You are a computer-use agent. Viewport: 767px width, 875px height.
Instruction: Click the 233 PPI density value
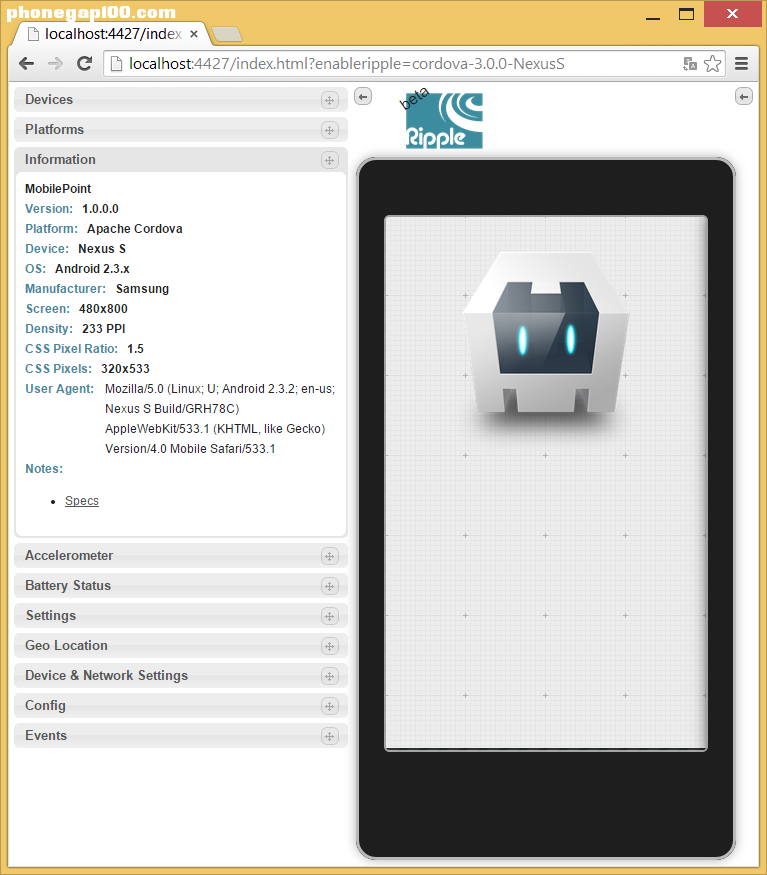[x=104, y=329]
